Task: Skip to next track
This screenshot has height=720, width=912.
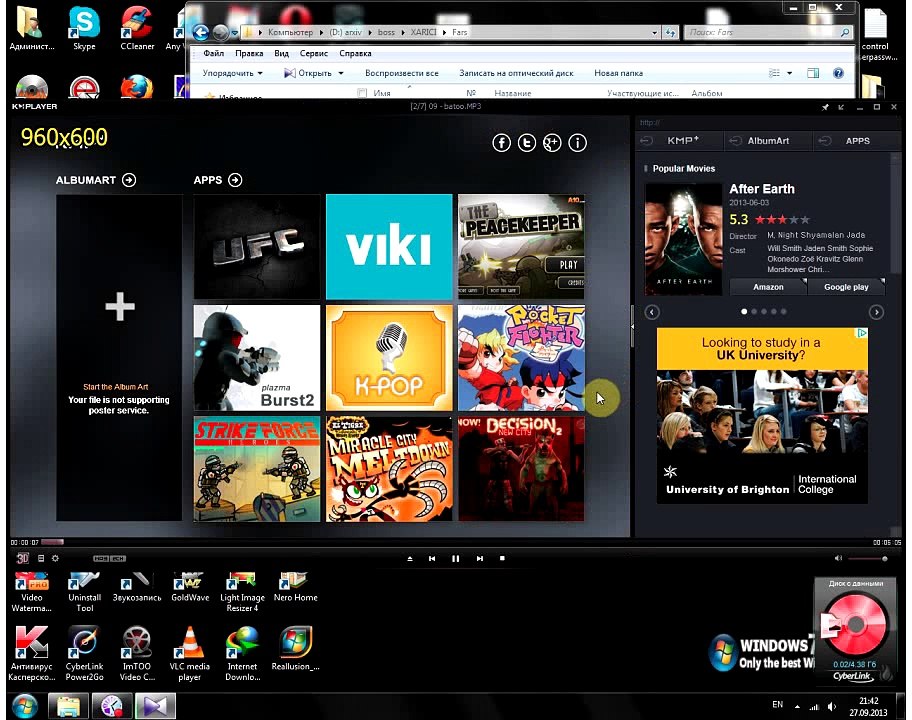Action: [479, 558]
